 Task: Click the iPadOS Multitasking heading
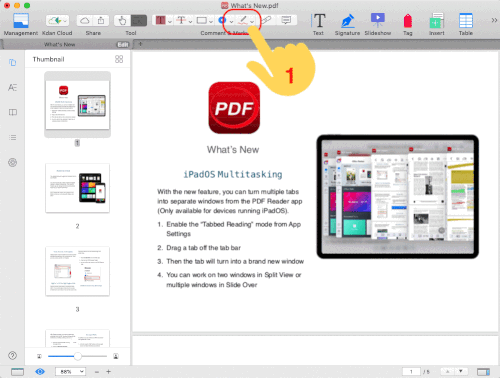point(233,174)
